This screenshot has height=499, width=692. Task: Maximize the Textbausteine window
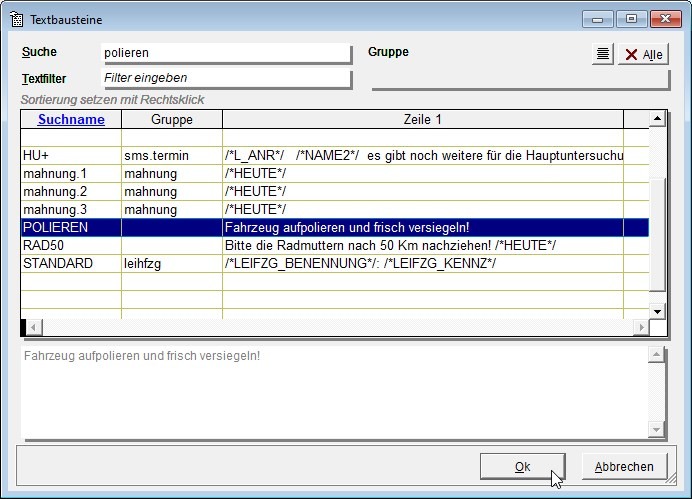pos(632,19)
